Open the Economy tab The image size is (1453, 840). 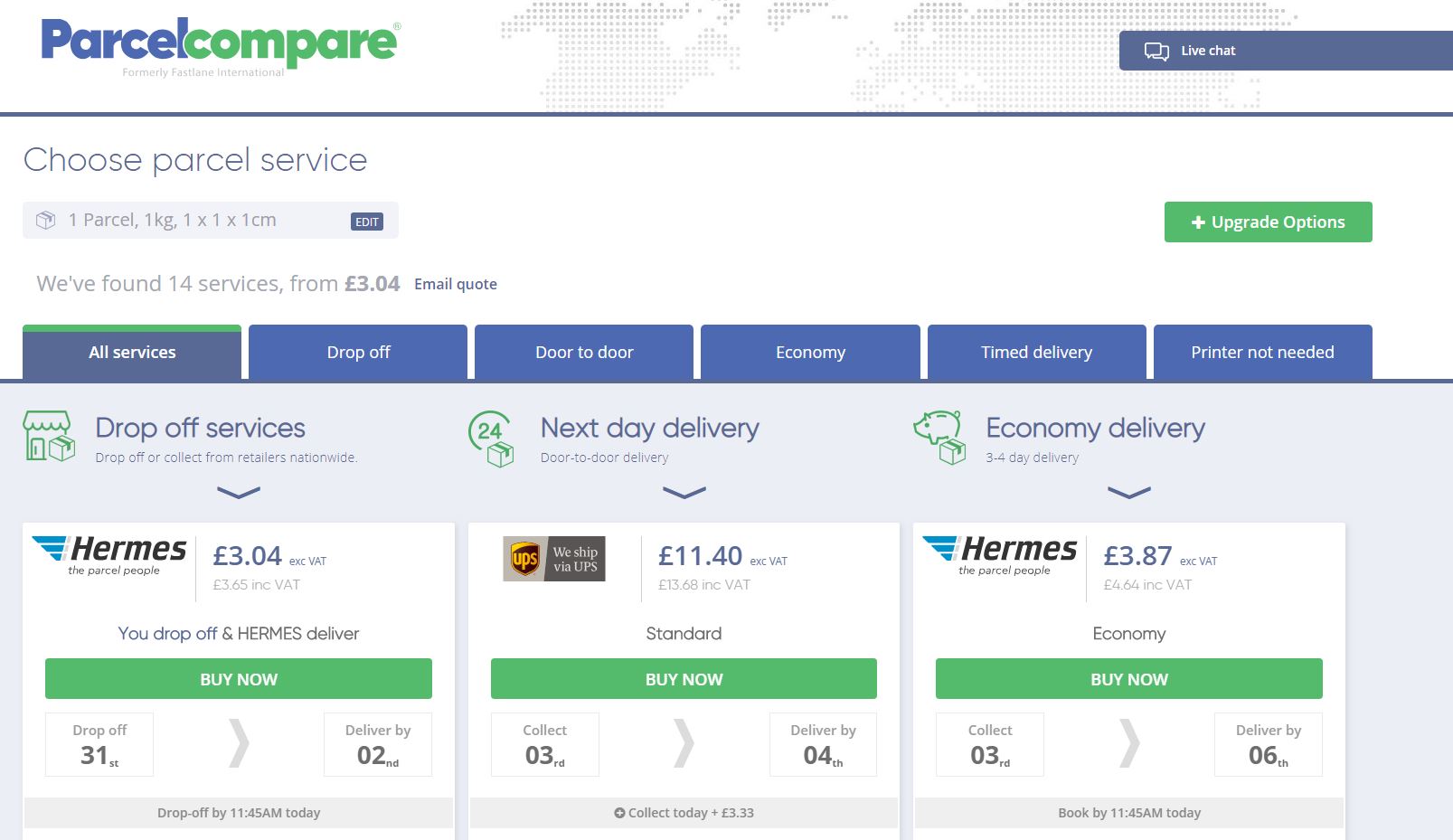810,353
